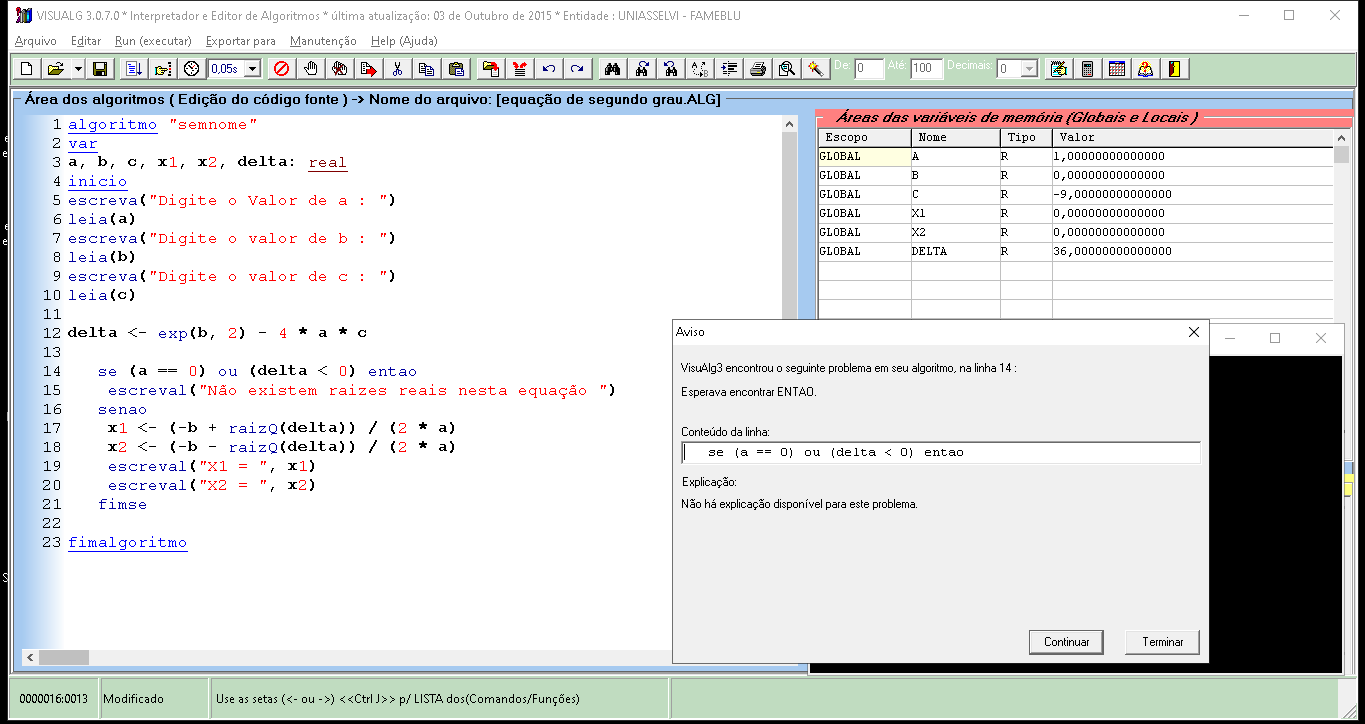Indent code with the indentation icon
1365x724 pixels.
click(729, 69)
